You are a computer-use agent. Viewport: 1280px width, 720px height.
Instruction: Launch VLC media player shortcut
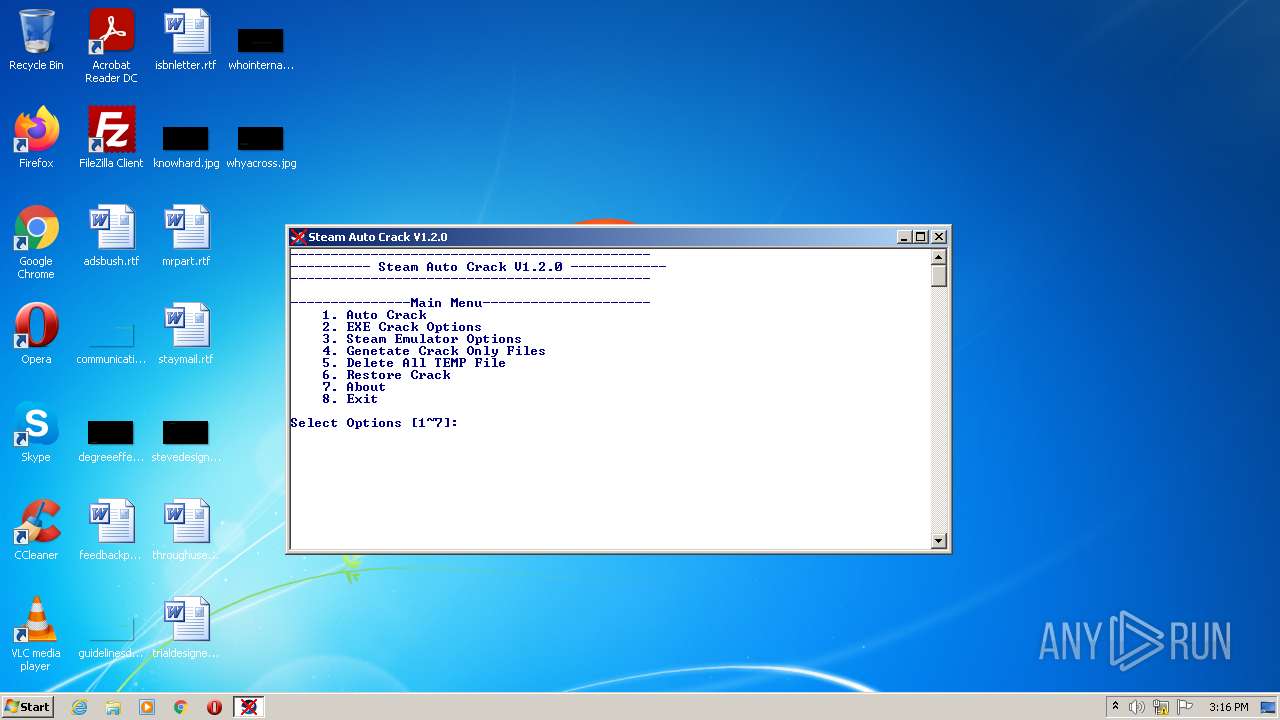point(36,634)
